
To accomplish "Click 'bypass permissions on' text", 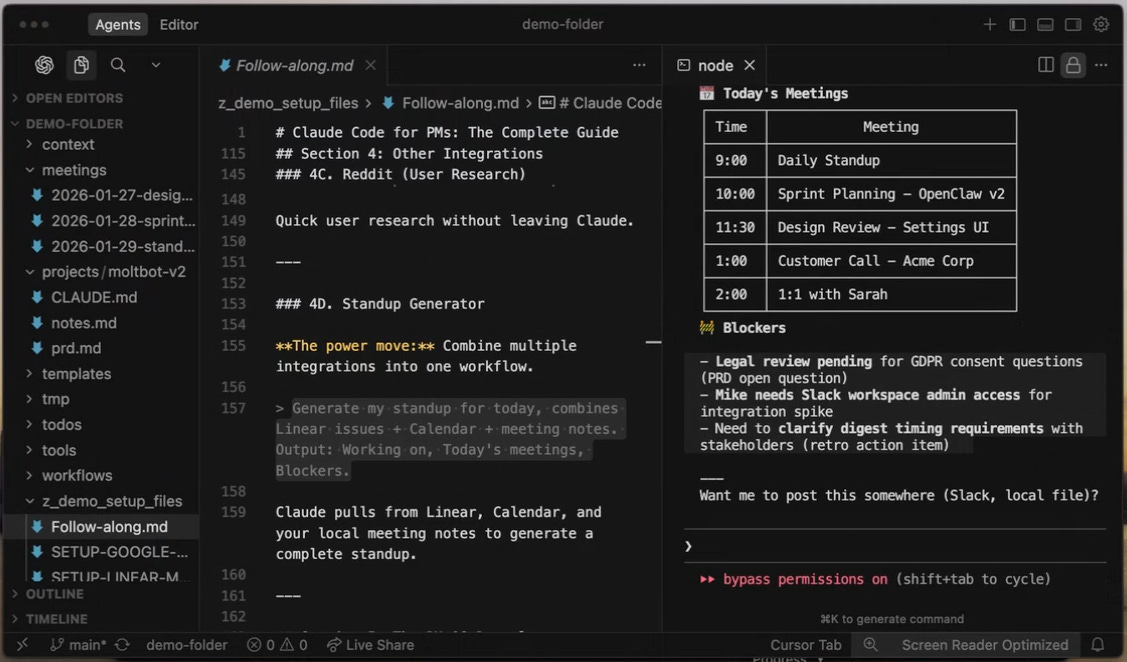I will click(805, 579).
